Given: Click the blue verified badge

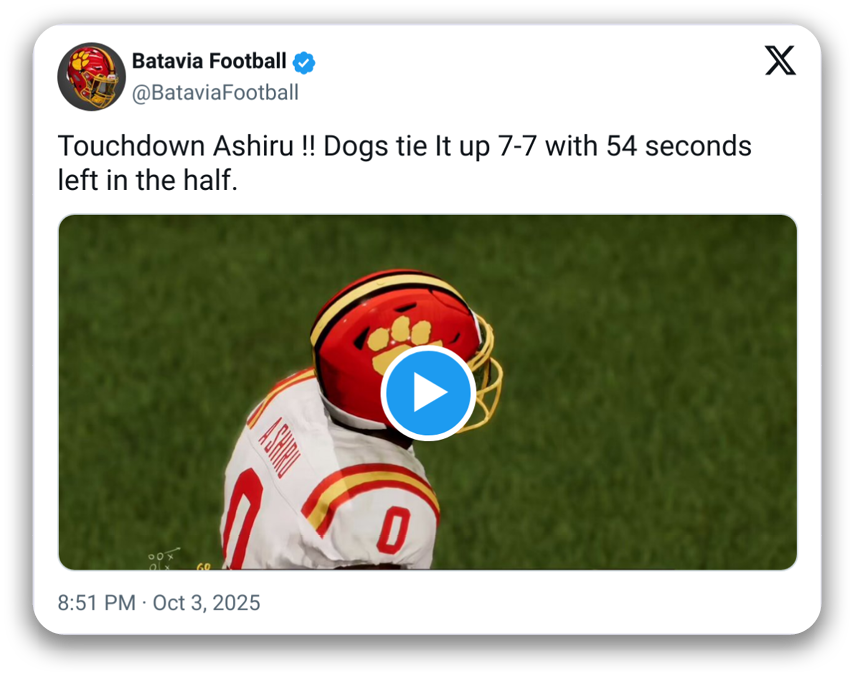Looking at the screenshot, I should coord(304,62).
